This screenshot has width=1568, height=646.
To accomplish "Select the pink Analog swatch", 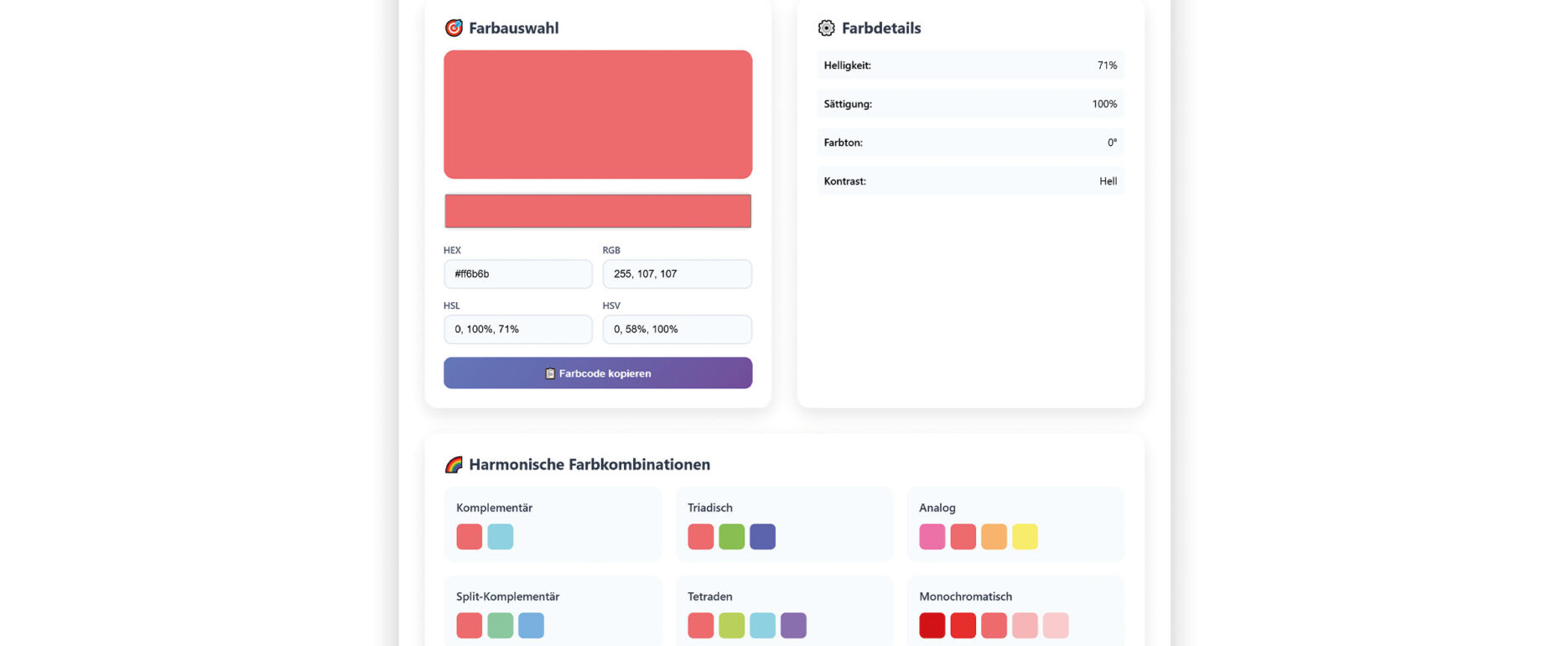I will [x=932, y=537].
